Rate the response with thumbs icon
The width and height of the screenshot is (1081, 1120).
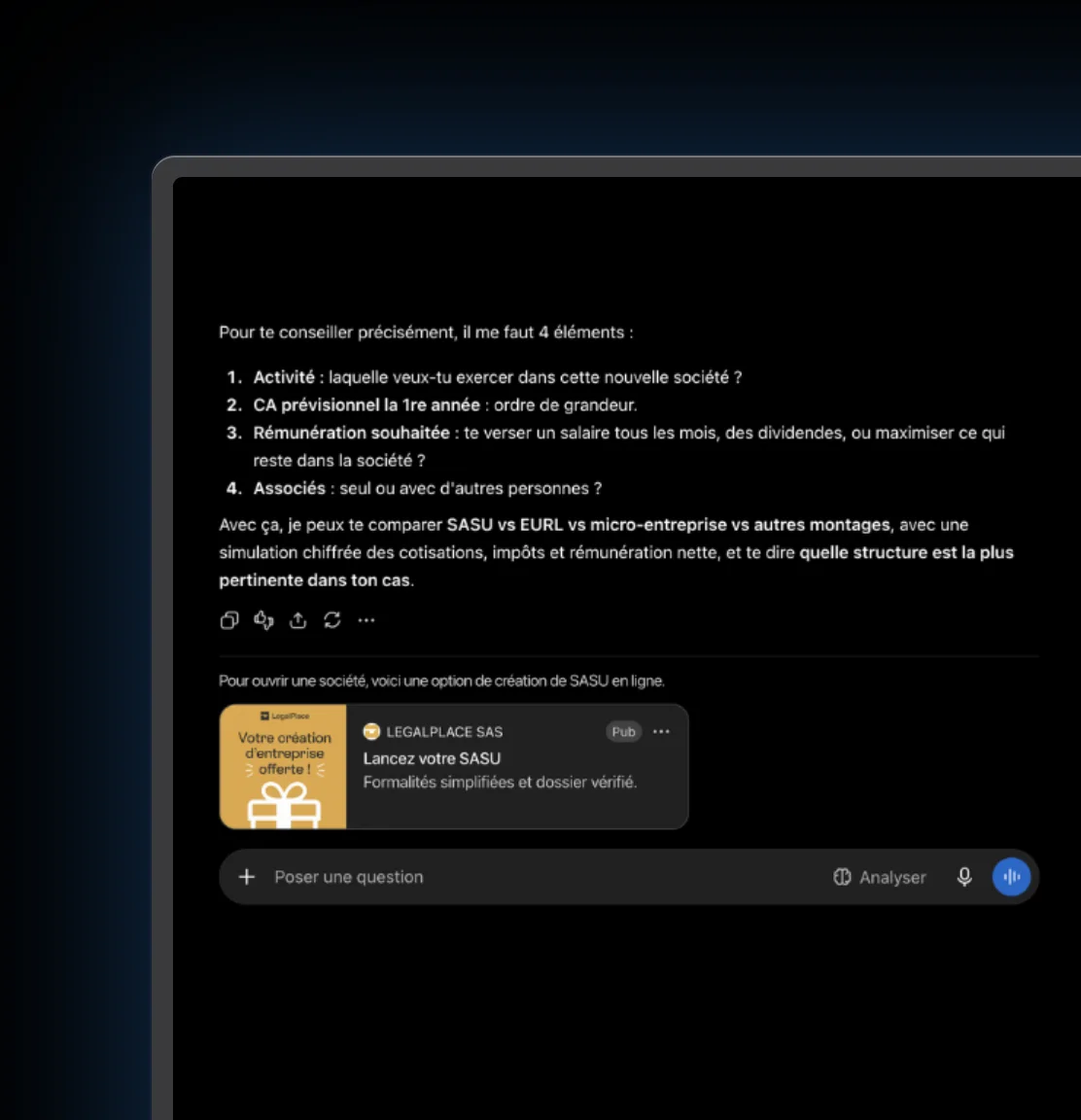(x=263, y=620)
